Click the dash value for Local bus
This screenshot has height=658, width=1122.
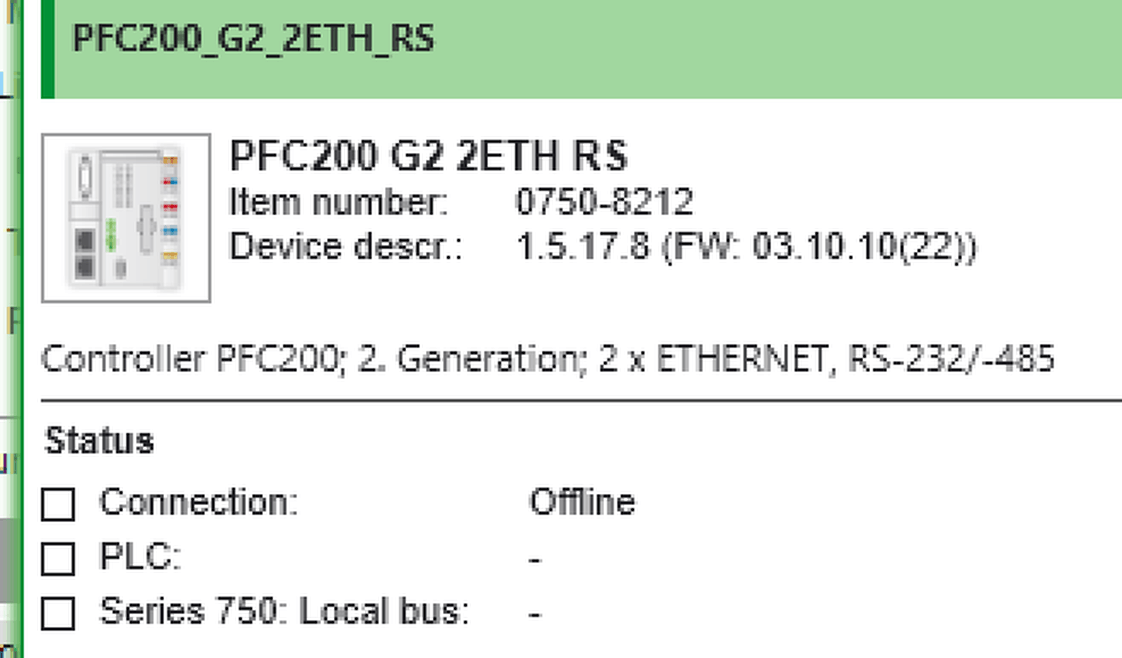(x=535, y=614)
